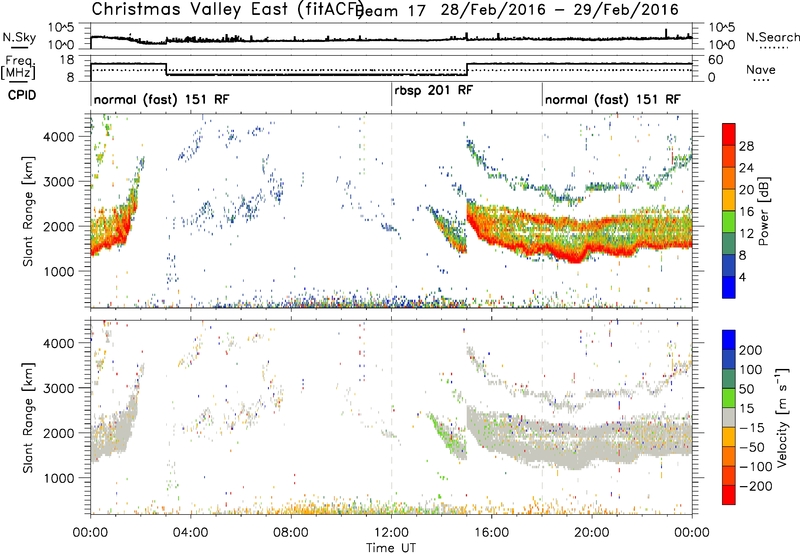Click the '28' tick on the Power scale
The image size is (800, 554).
pyautogui.click(x=746, y=146)
